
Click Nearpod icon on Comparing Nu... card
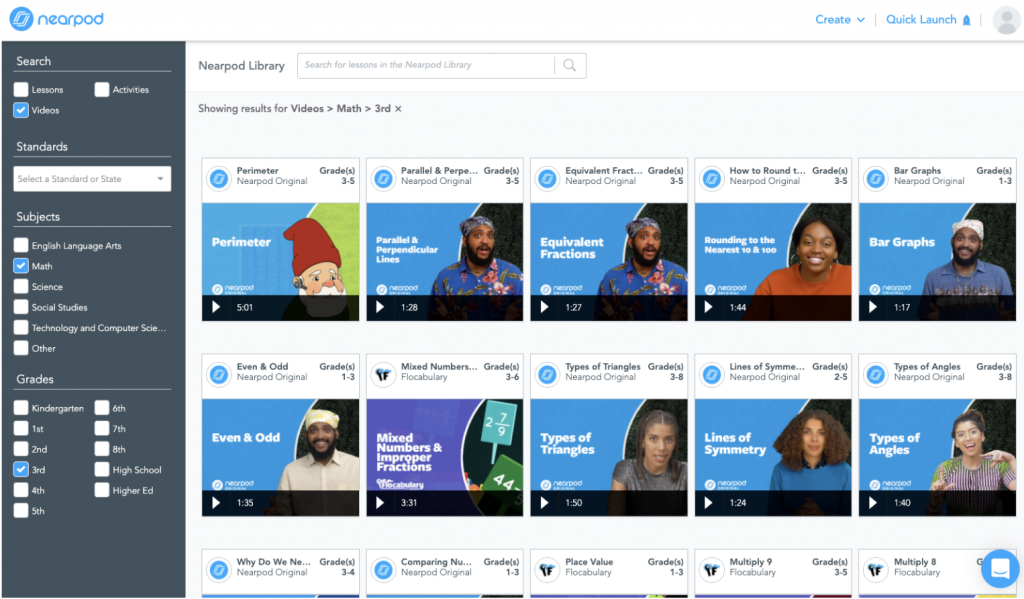pos(383,570)
